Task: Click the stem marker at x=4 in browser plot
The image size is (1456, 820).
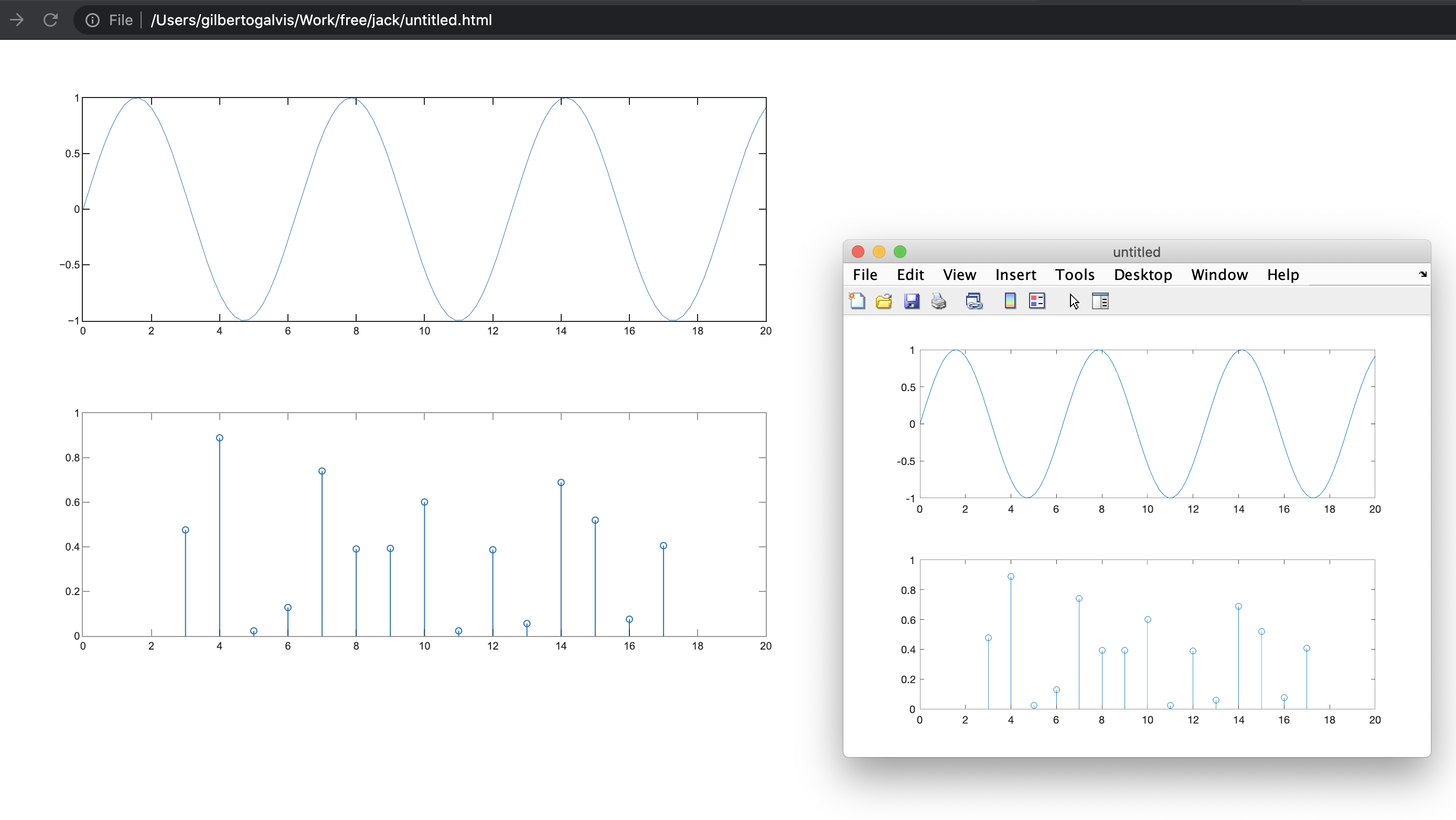Action: pyautogui.click(x=219, y=438)
